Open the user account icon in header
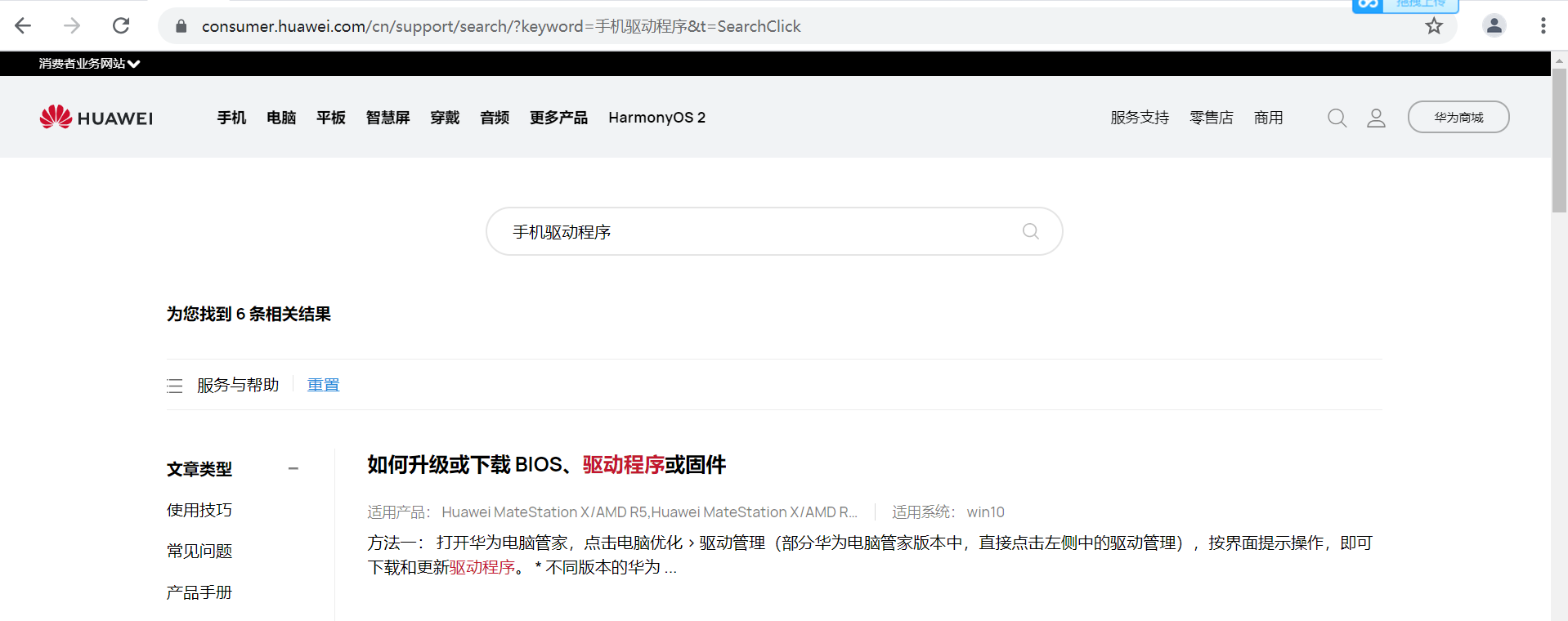This screenshot has width=1568, height=621. 1377,118
